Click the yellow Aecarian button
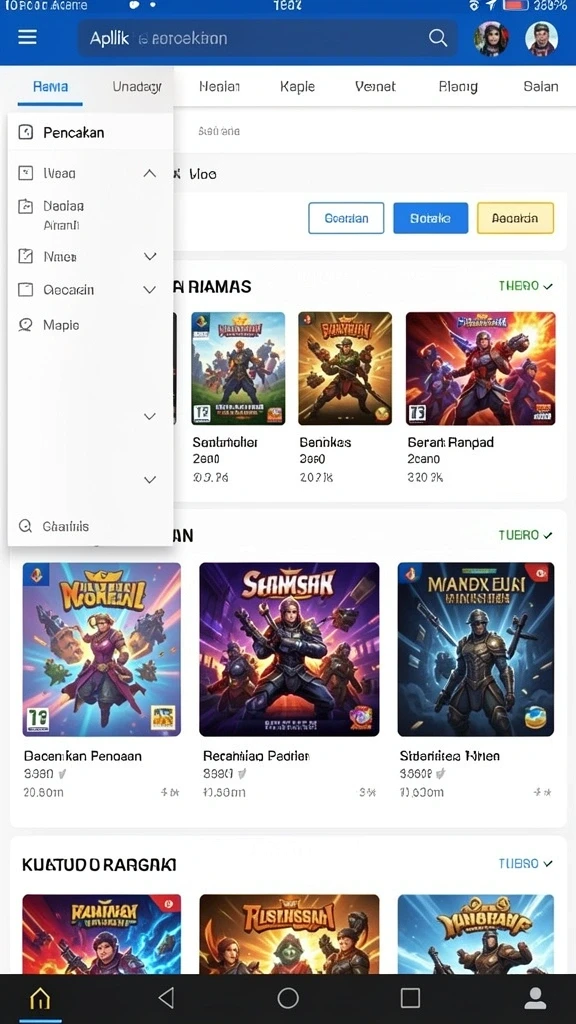 (x=515, y=218)
